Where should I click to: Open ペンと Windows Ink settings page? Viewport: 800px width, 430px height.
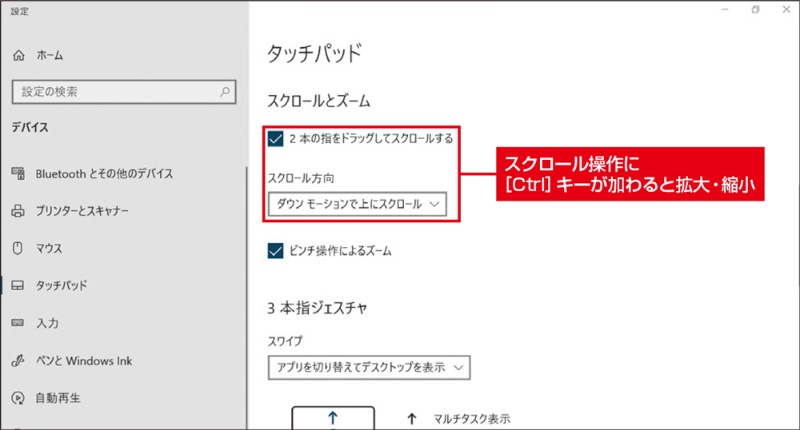[x=84, y=360]
